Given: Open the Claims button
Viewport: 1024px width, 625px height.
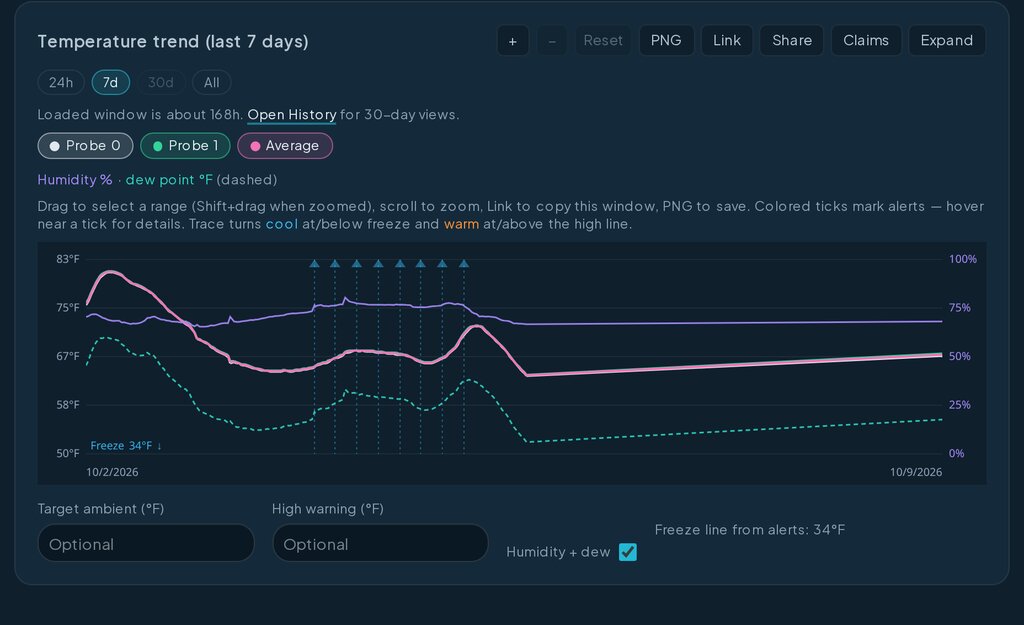Looking at the screenshot, I should (866, 40).
